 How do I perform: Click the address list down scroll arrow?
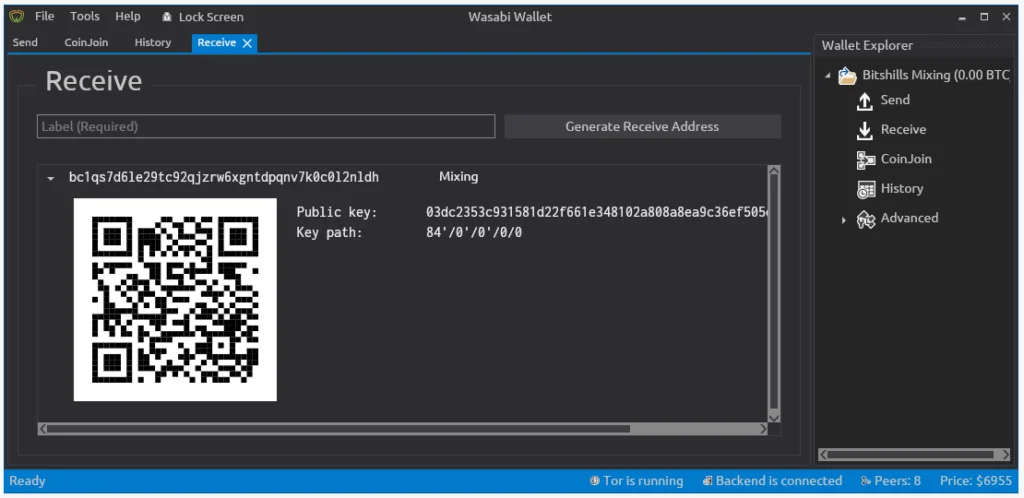click(774, 417)
